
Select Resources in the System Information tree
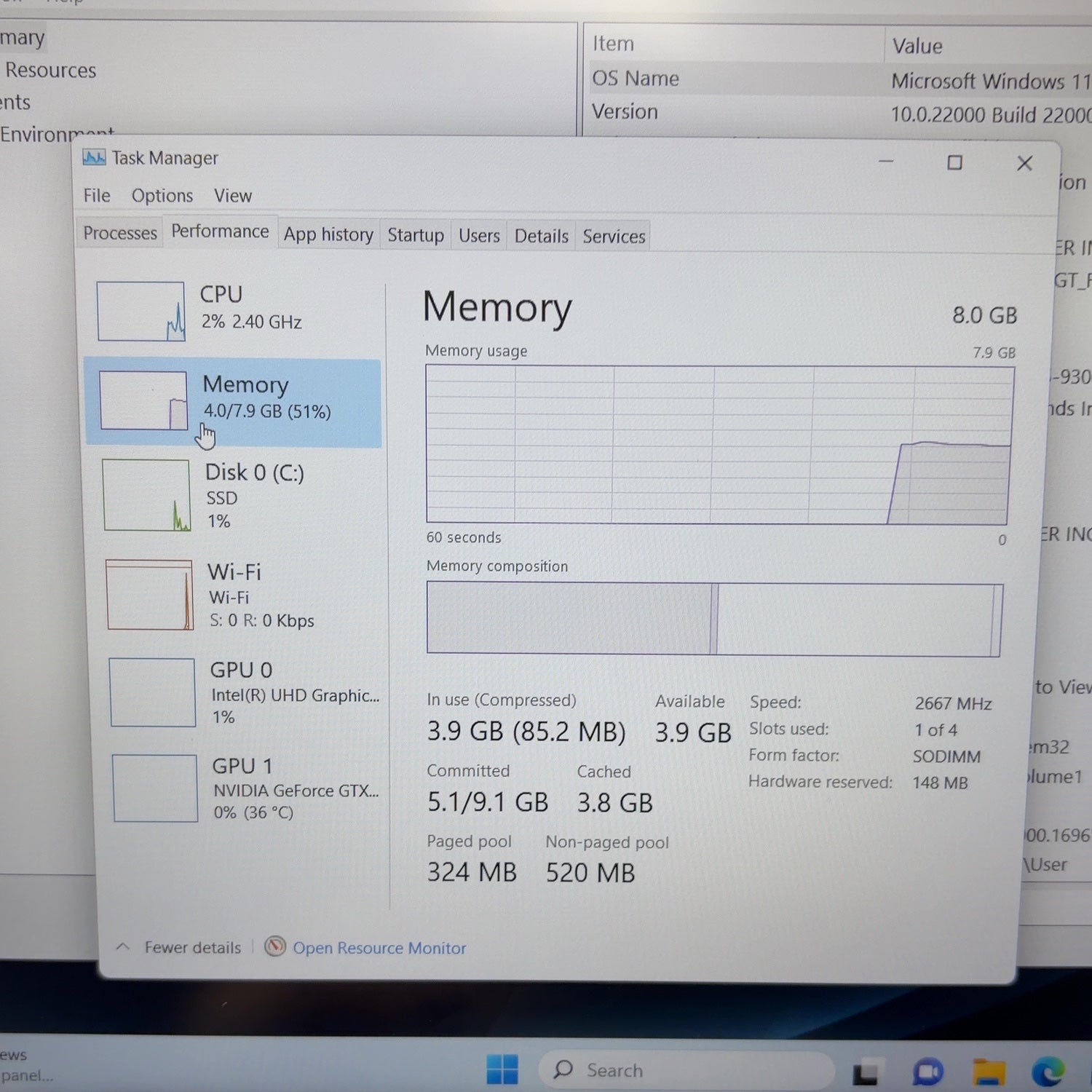point(51,70)
